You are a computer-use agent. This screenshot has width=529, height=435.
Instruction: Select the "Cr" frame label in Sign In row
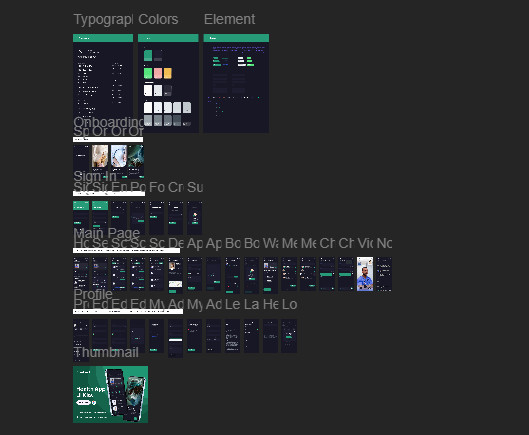point(176,187)
